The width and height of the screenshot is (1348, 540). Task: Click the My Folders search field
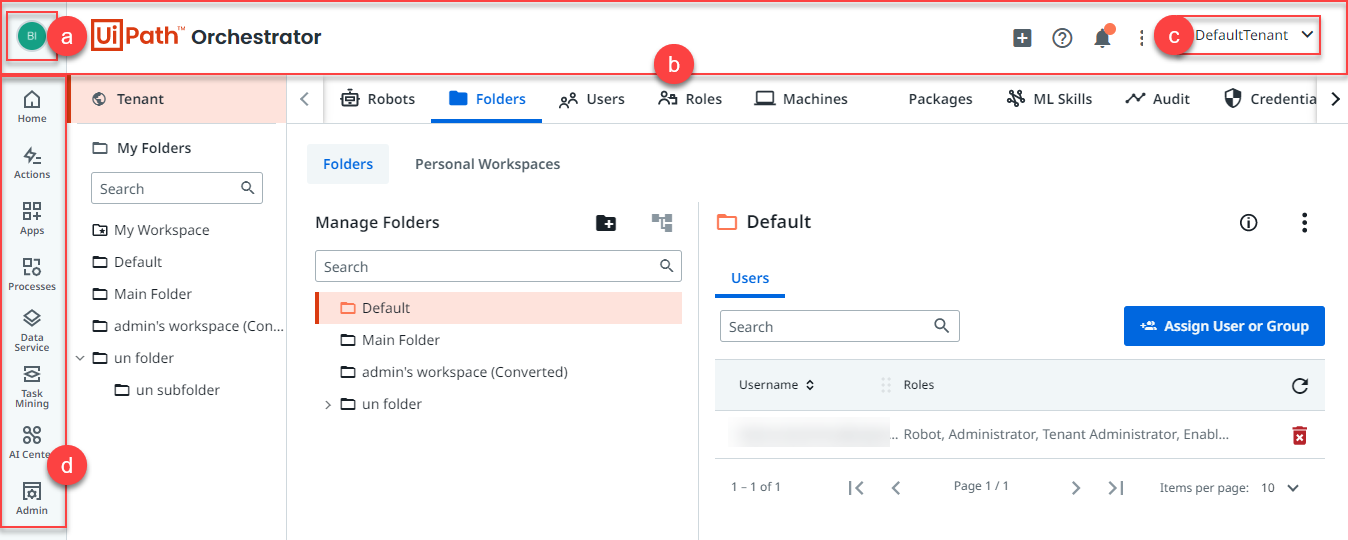(177, 188)
